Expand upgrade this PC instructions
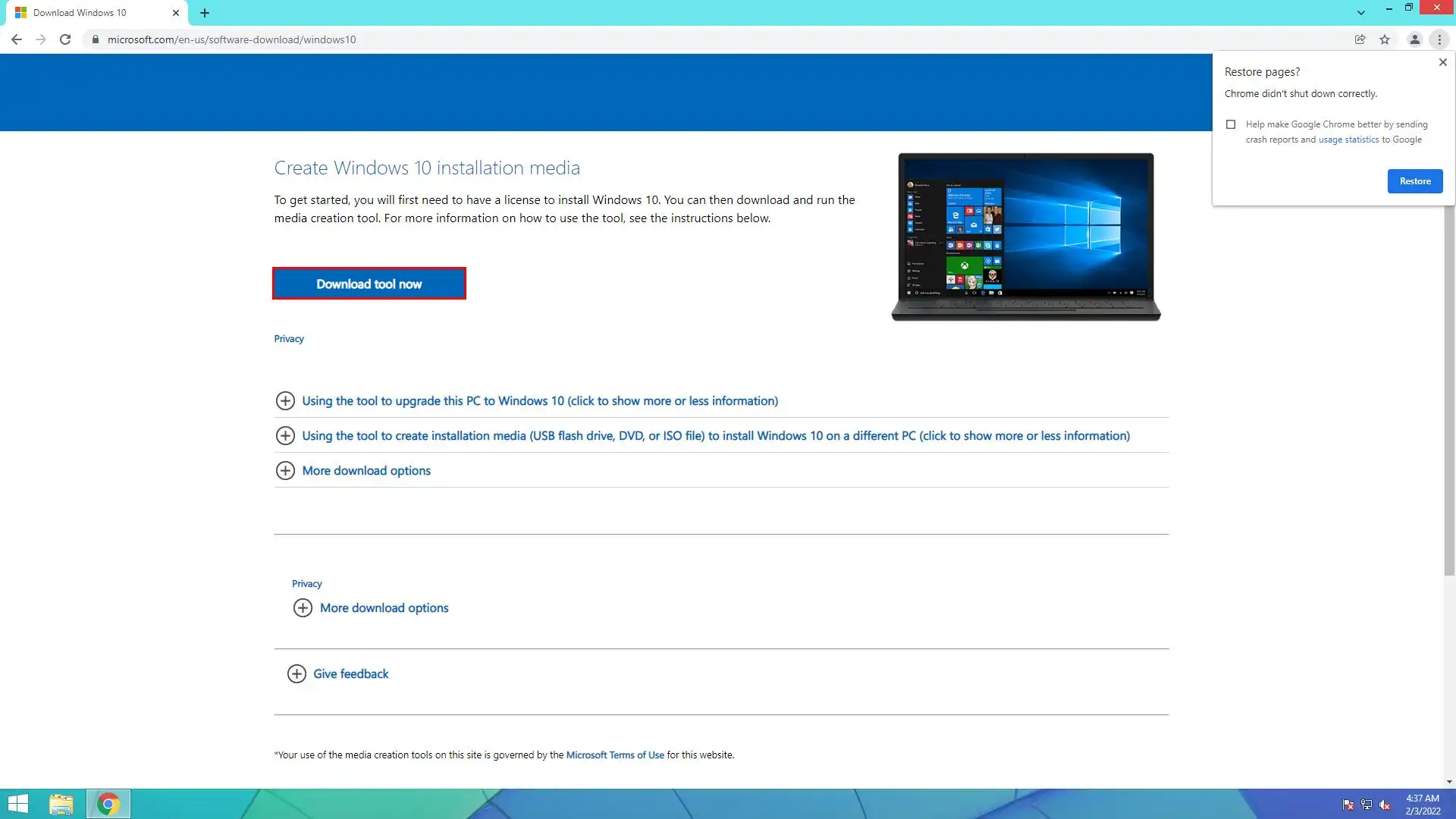The image size is (1456, 819). [539, 400]
